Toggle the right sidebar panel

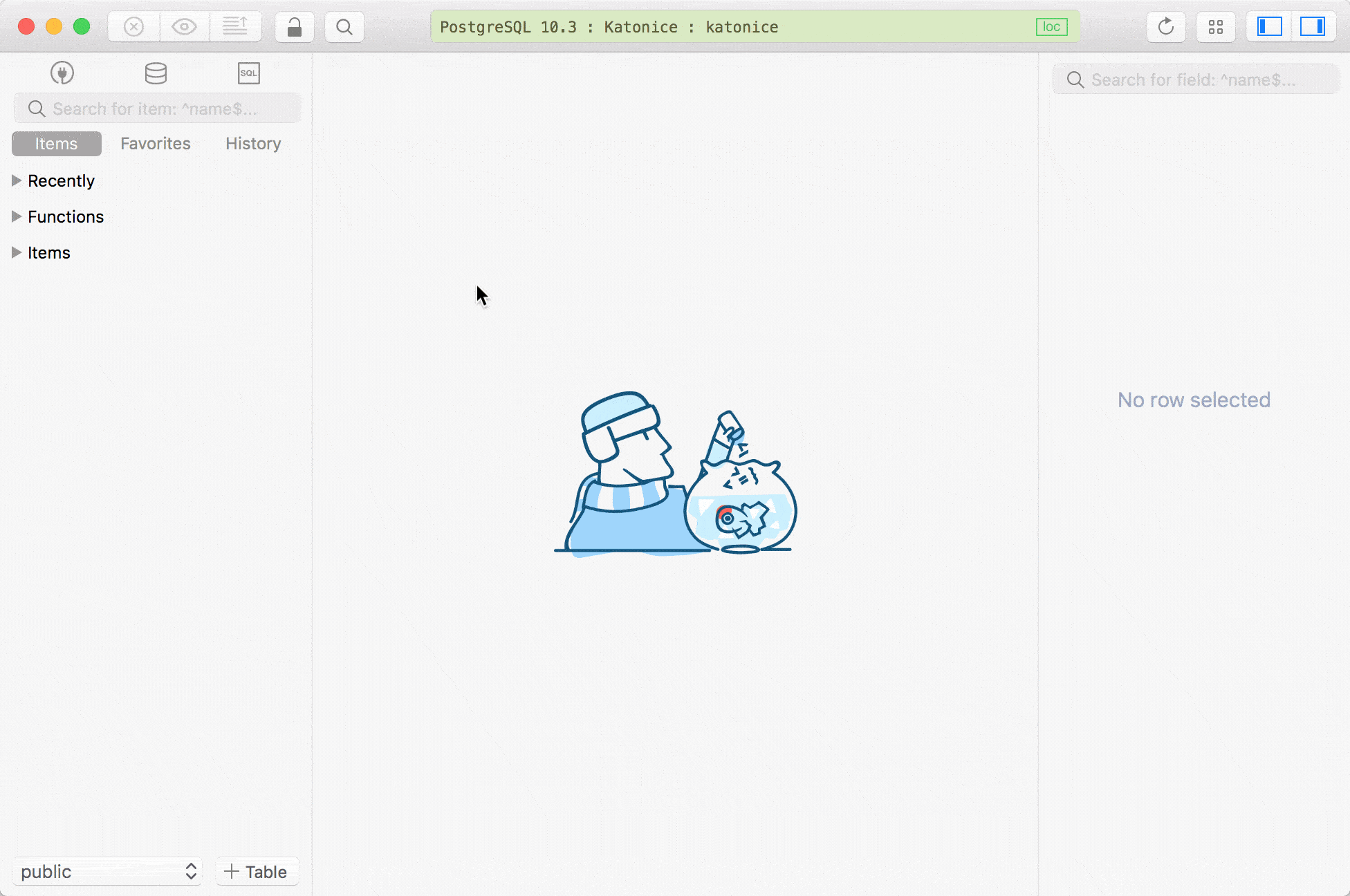tap(1312, 27)
